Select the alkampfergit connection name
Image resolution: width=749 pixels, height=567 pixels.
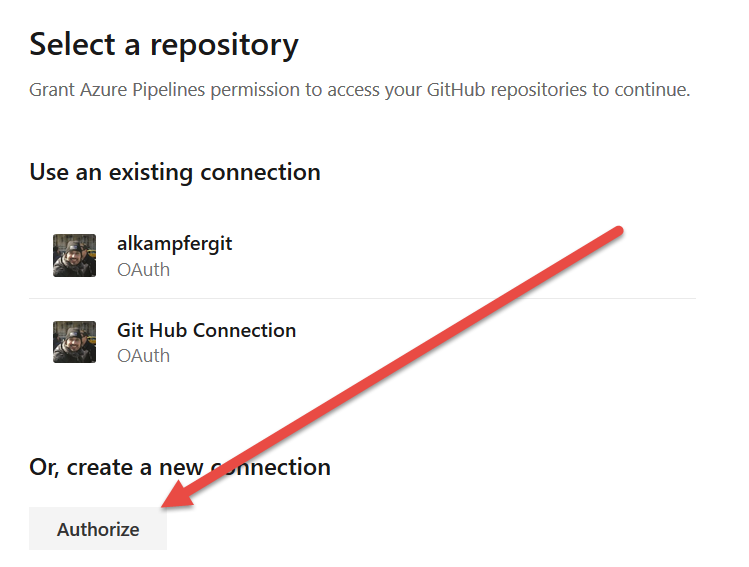[174, 243]
